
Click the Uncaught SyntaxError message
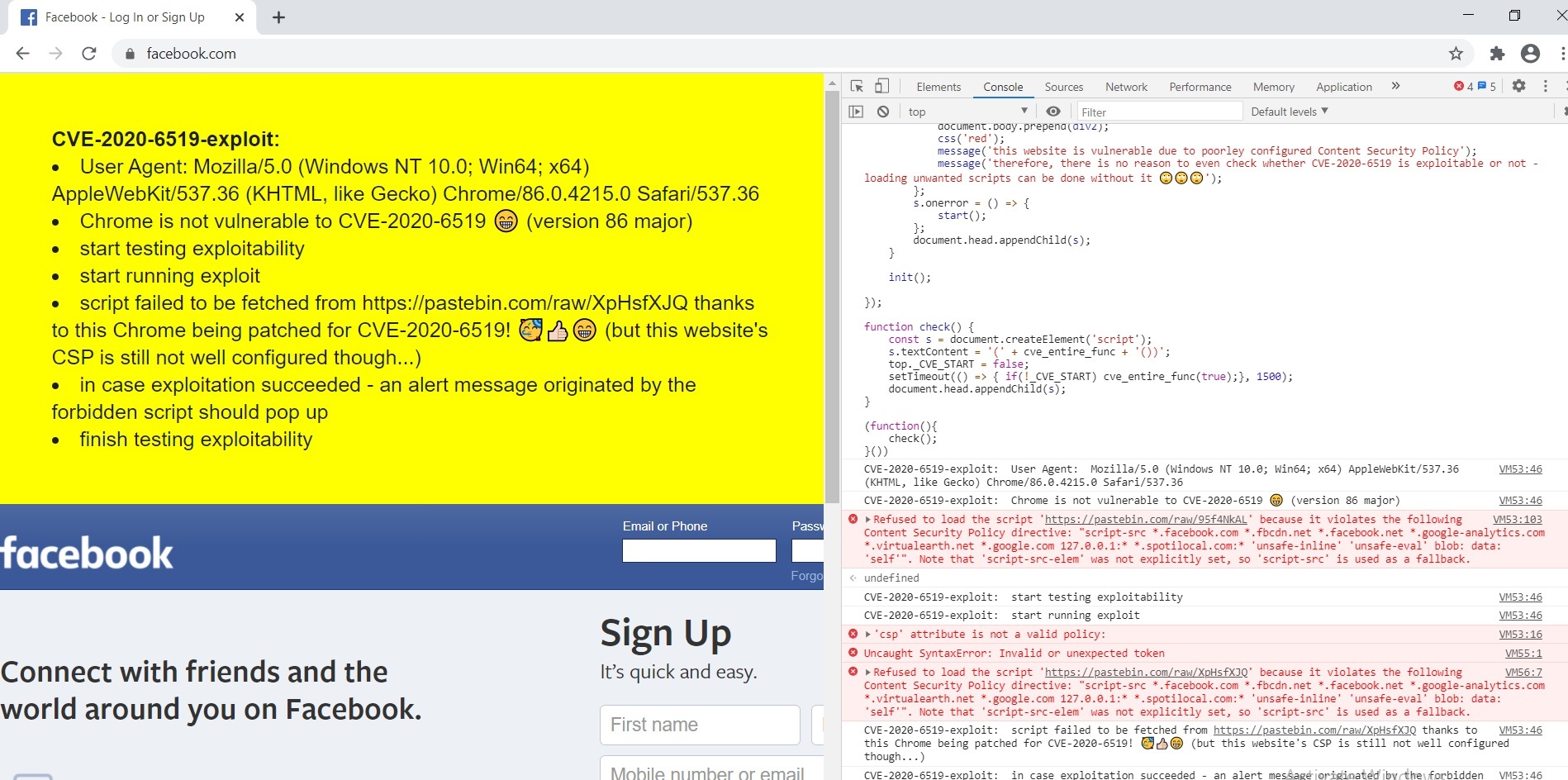1014,654
